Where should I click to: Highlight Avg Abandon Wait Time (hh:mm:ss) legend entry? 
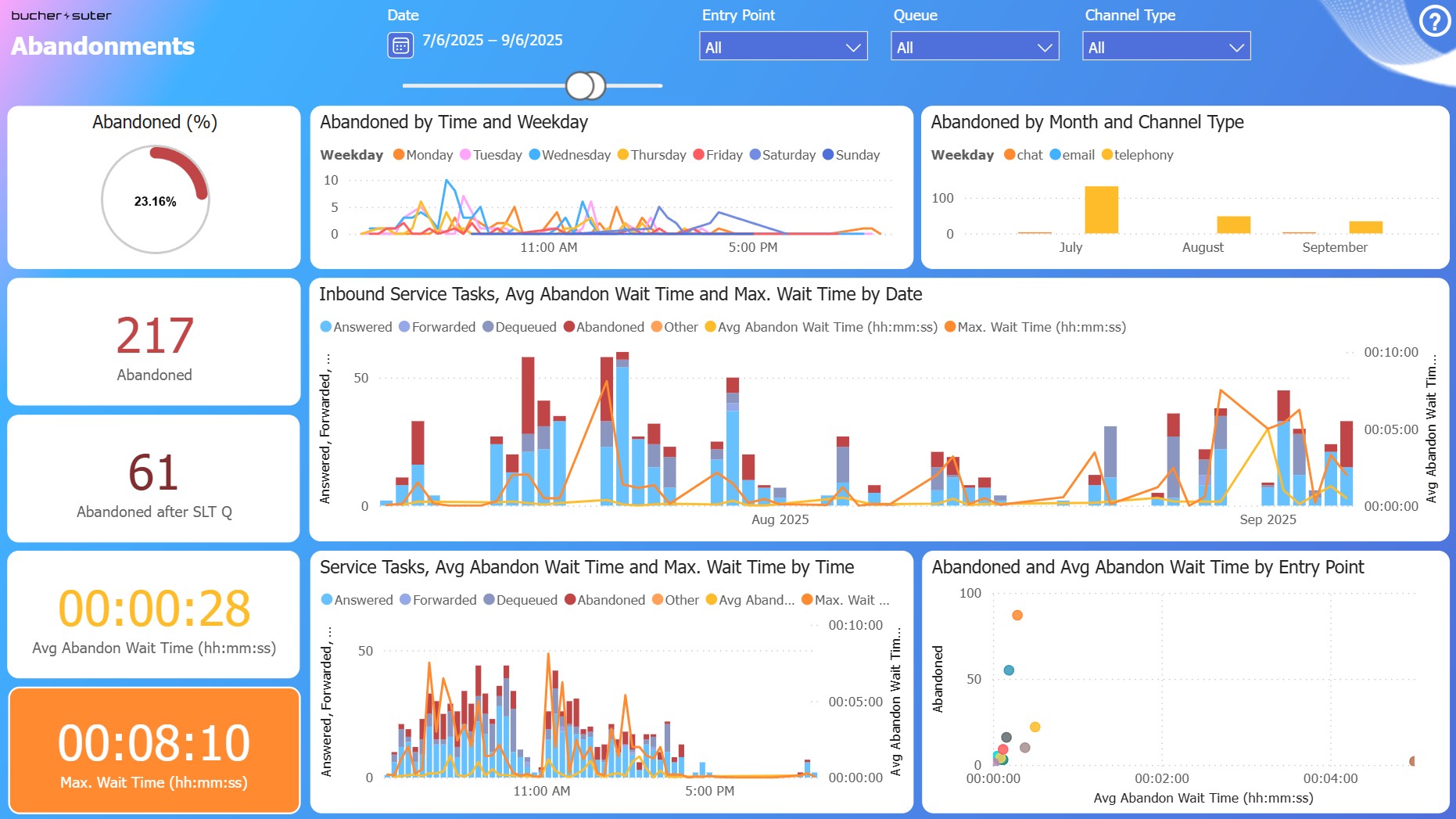coord(821,327)
